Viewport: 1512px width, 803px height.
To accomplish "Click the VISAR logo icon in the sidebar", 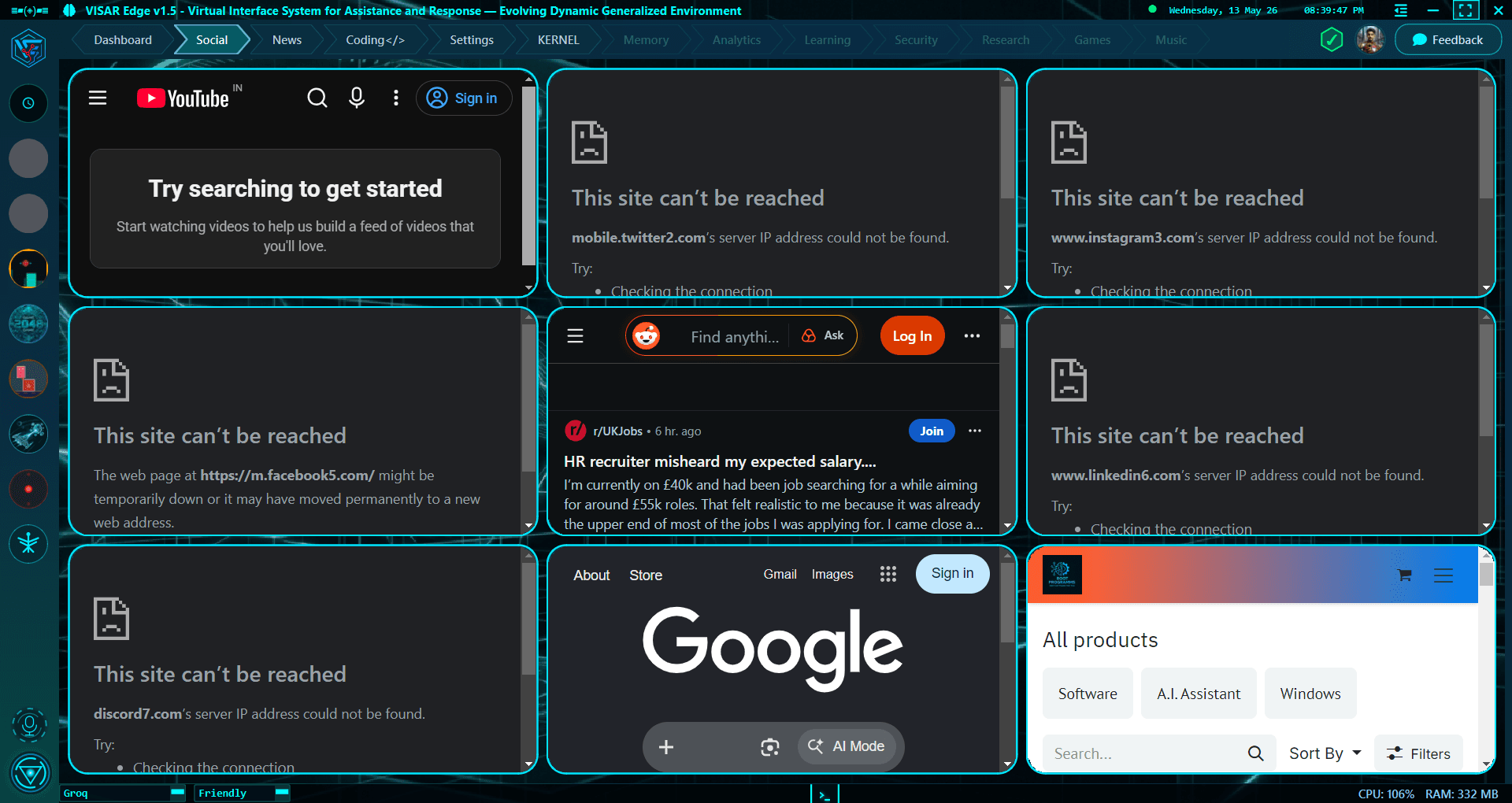I will click(28, 49).
